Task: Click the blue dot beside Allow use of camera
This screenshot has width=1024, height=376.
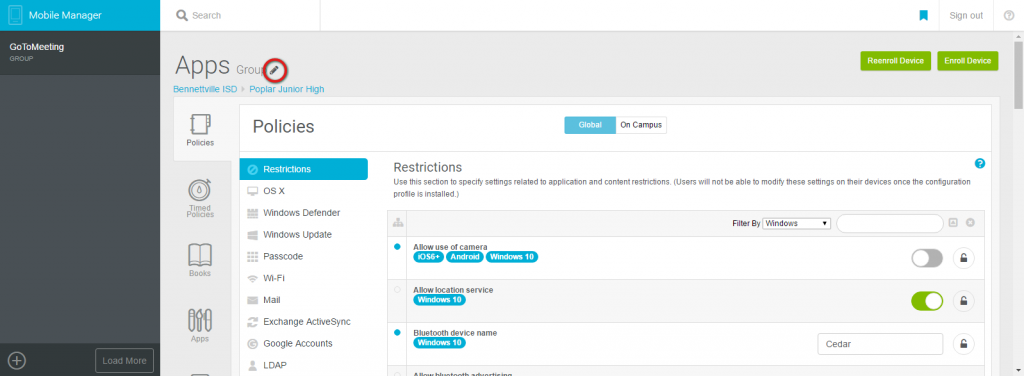Action: (x=397, y=247)
